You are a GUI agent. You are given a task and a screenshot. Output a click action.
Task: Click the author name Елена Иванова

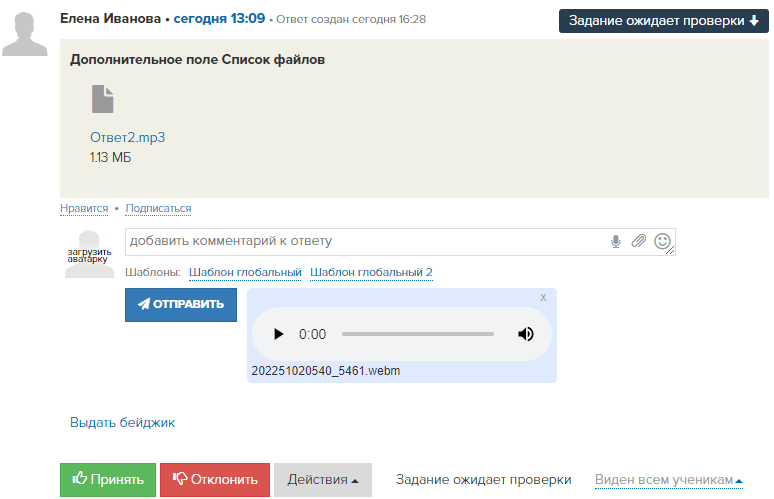coord(111,19)
